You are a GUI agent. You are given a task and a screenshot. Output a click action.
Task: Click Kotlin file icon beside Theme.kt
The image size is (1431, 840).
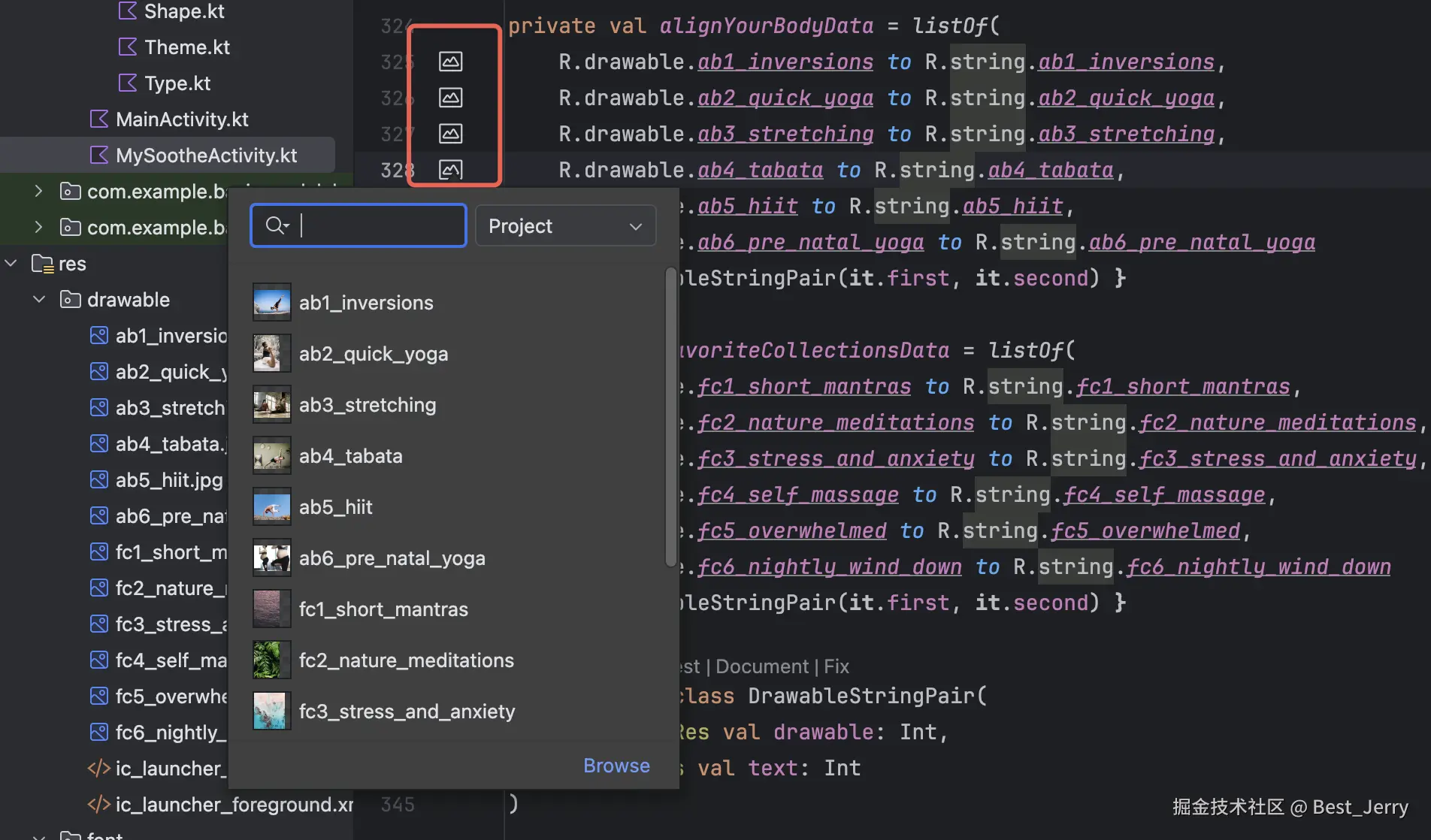click(128, 47)
